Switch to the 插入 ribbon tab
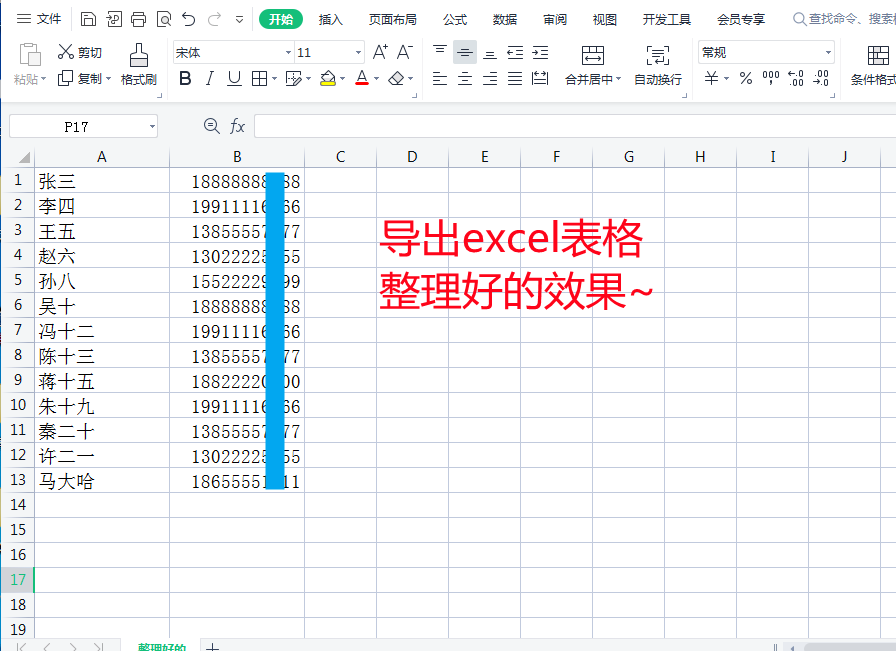The image size is (896, 651). (x=331, y=18)
